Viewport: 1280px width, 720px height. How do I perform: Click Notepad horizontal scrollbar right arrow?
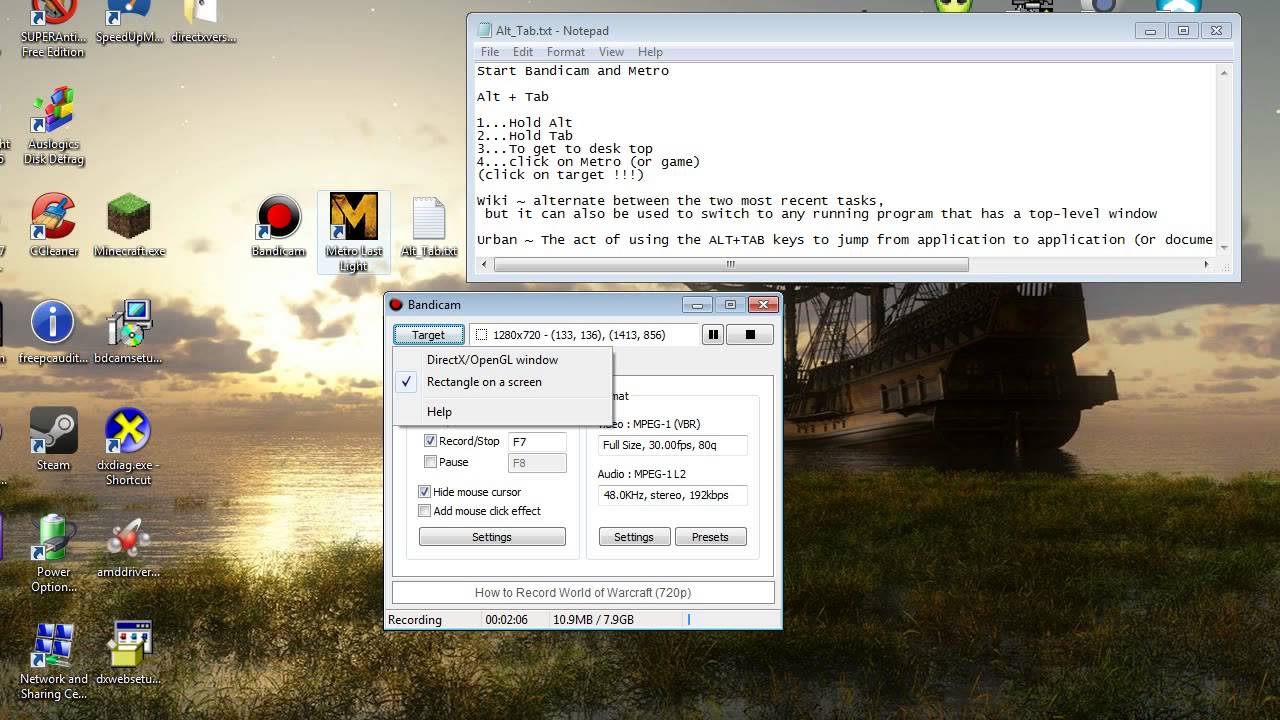[1206, 265]
